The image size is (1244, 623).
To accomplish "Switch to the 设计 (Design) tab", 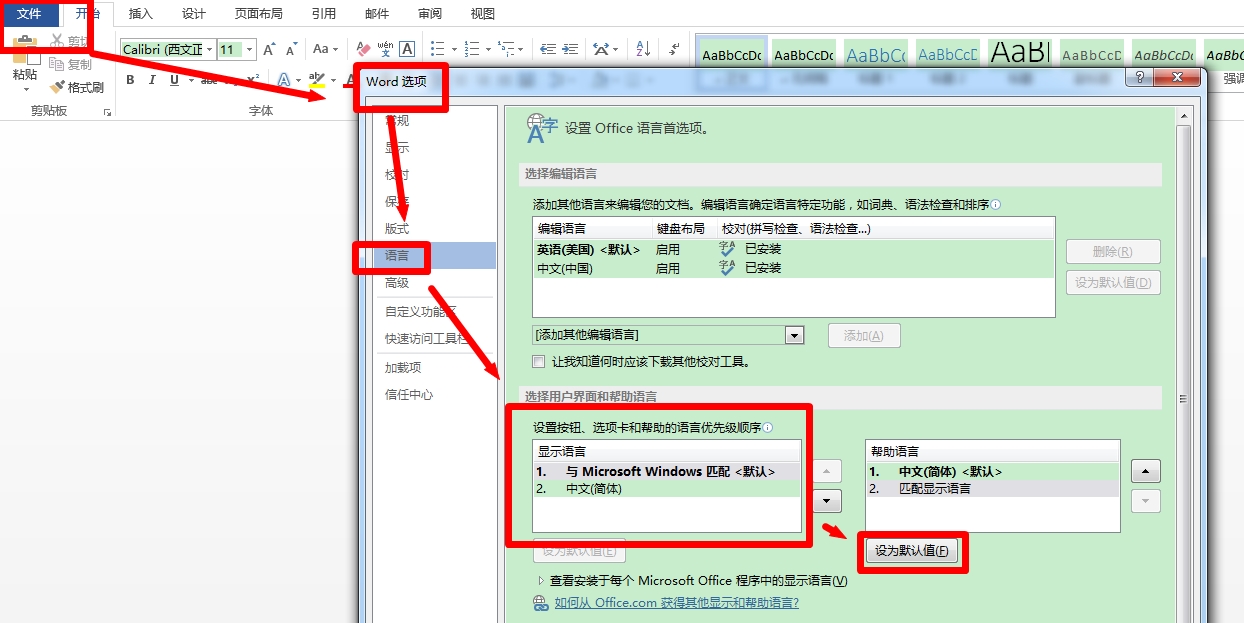I will click(194, 14).
